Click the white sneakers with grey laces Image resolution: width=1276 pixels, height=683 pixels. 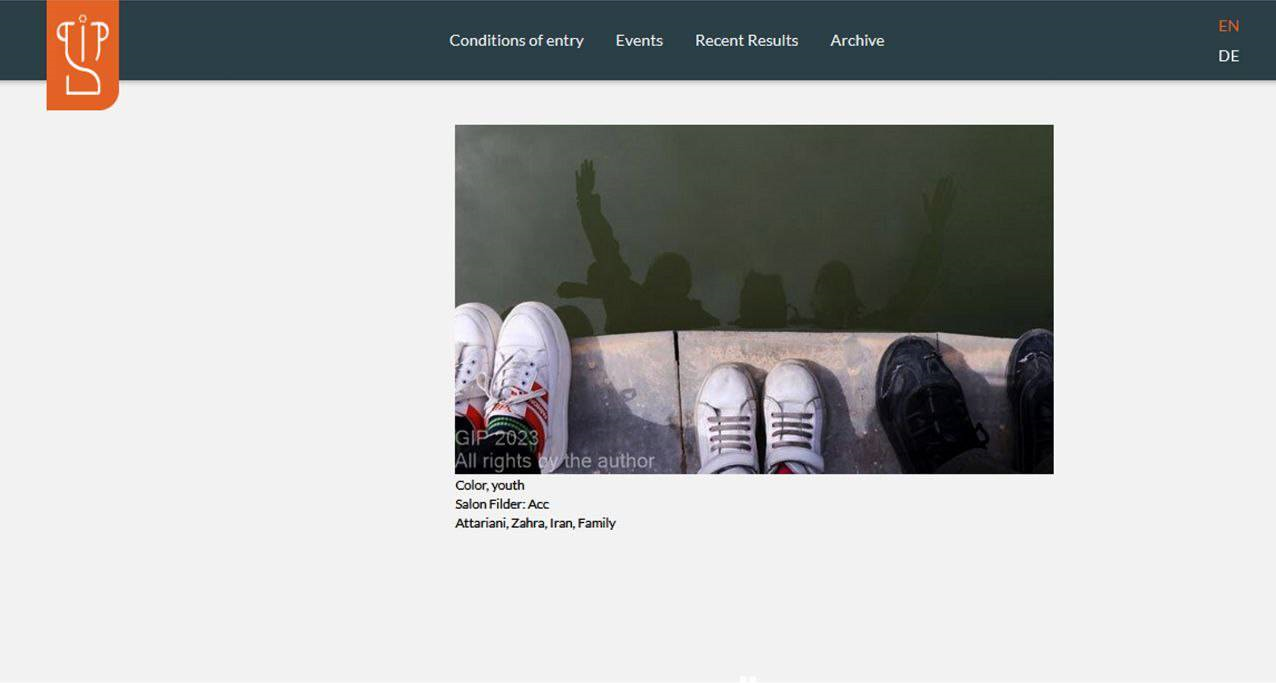click(758, 415)
